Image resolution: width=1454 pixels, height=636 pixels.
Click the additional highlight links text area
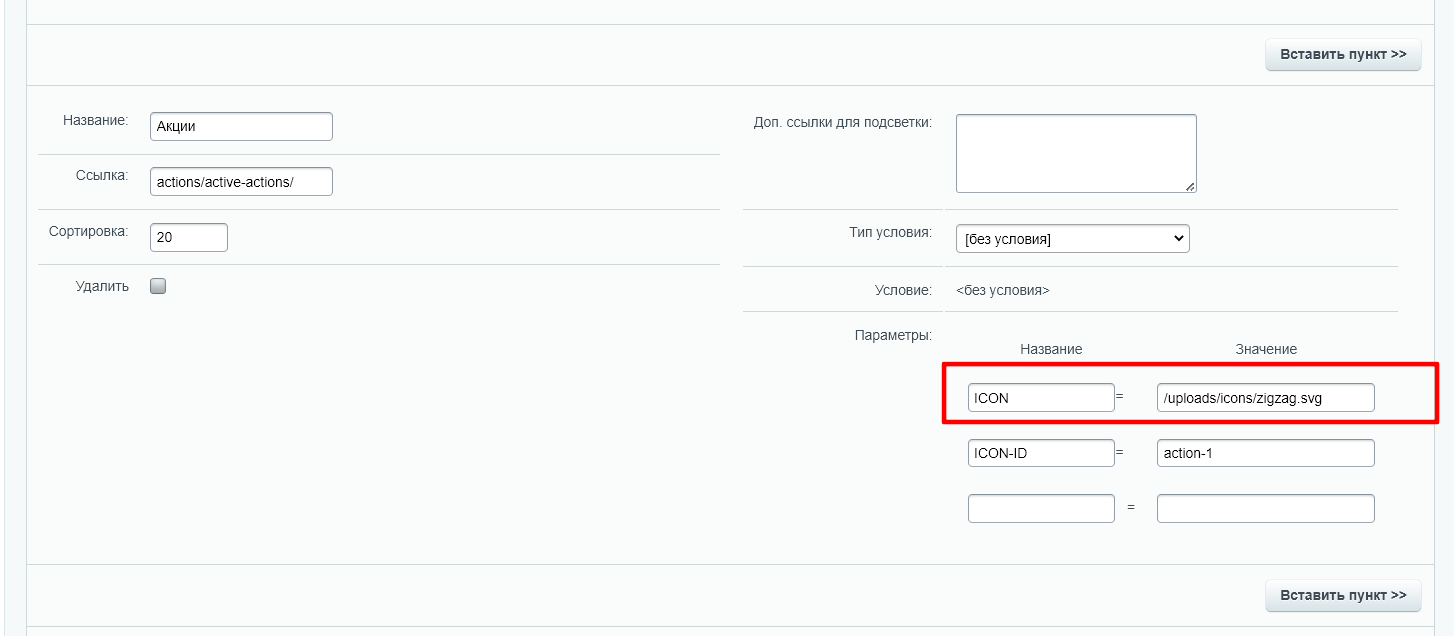[x=1075, y=152]
